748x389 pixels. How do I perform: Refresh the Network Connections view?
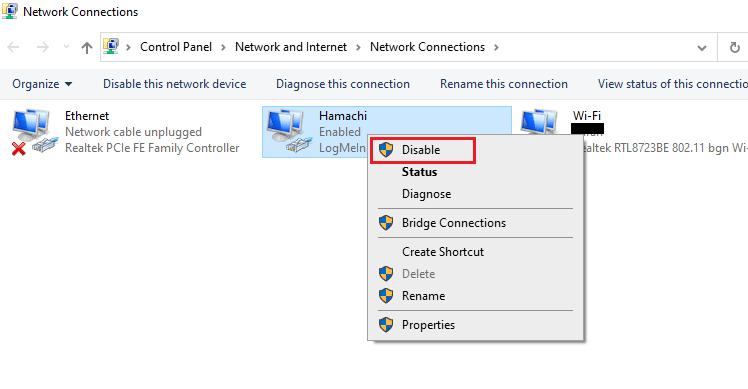pos(735,47)
